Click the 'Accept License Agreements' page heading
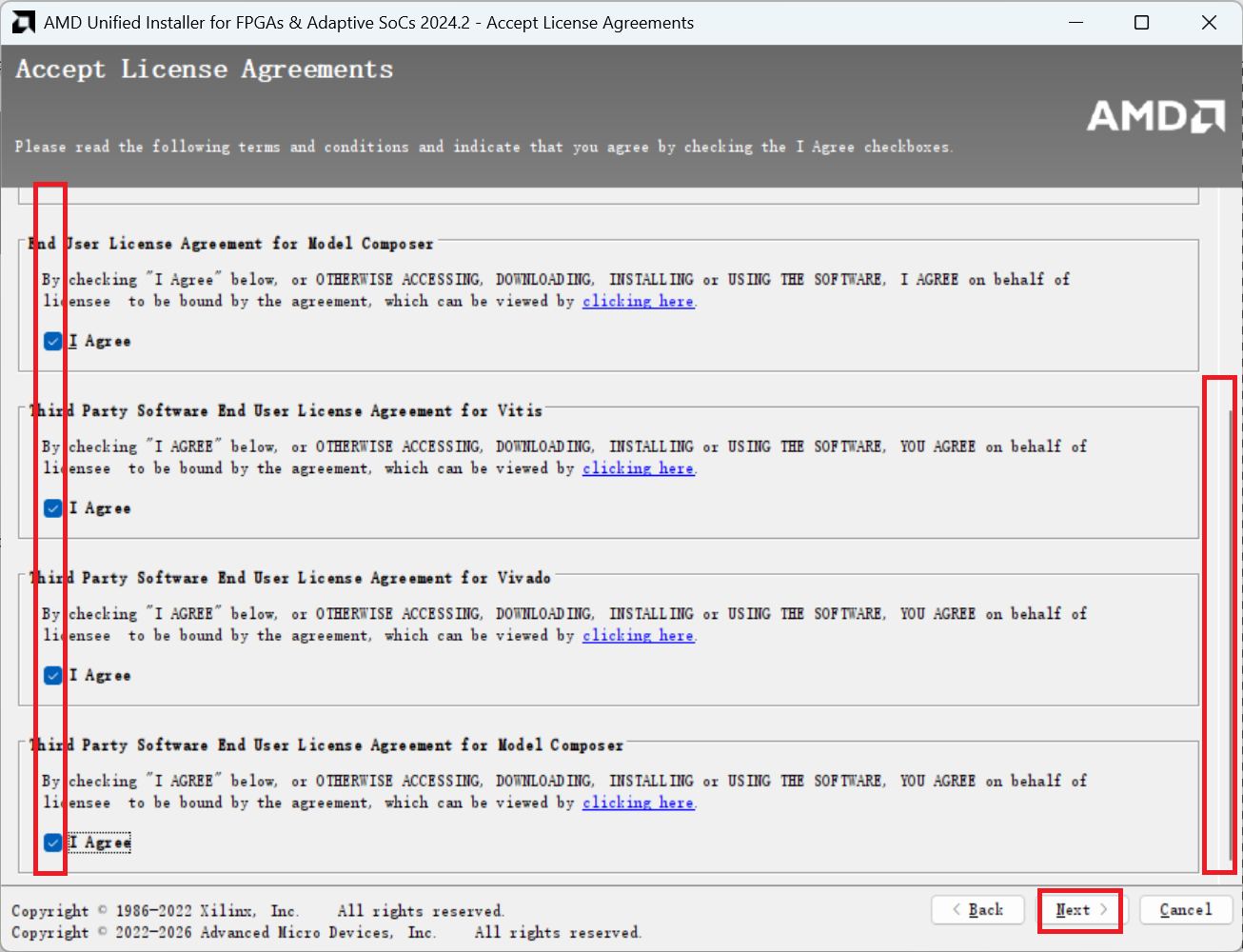 205,69
